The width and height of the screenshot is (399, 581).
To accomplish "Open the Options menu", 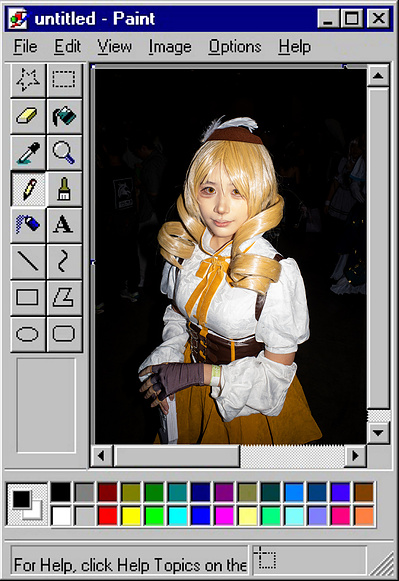I will 235,47.
